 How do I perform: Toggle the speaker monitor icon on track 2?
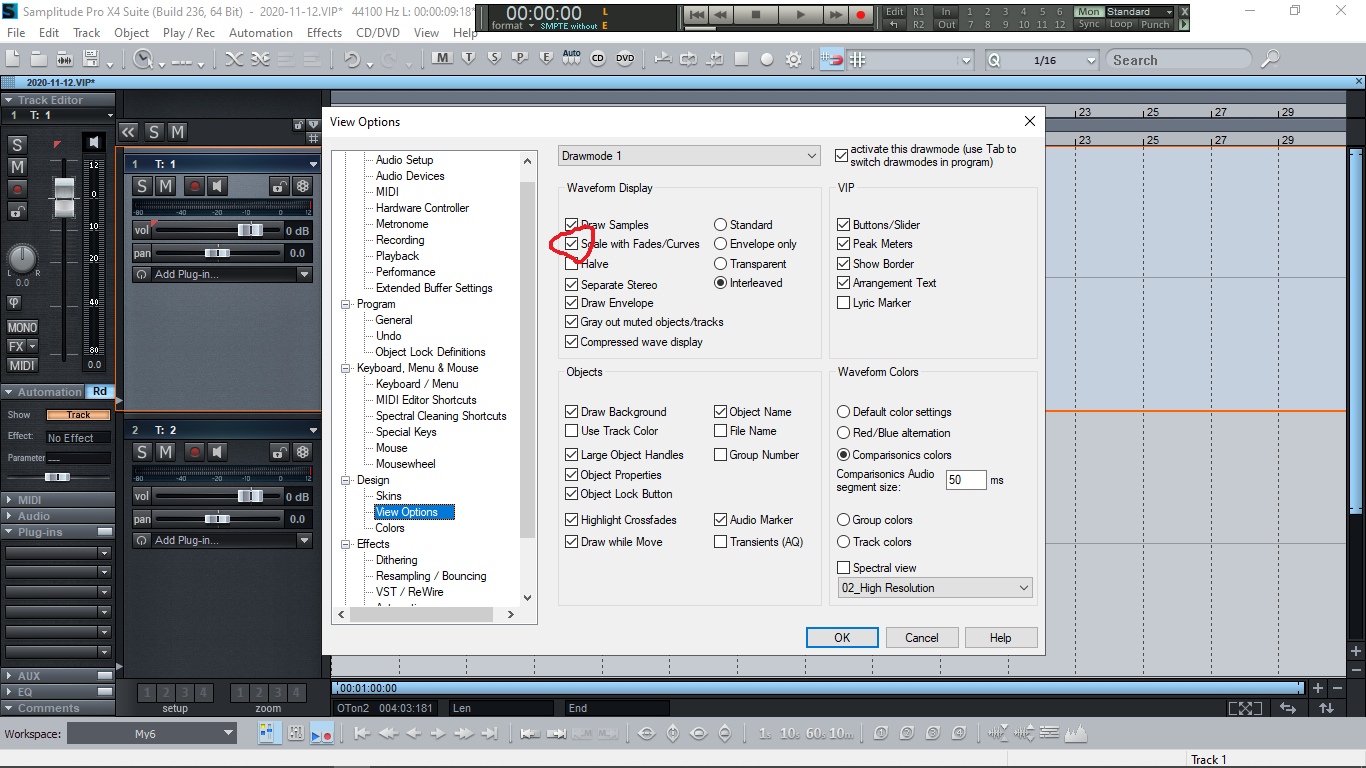(x=218, y=452)
